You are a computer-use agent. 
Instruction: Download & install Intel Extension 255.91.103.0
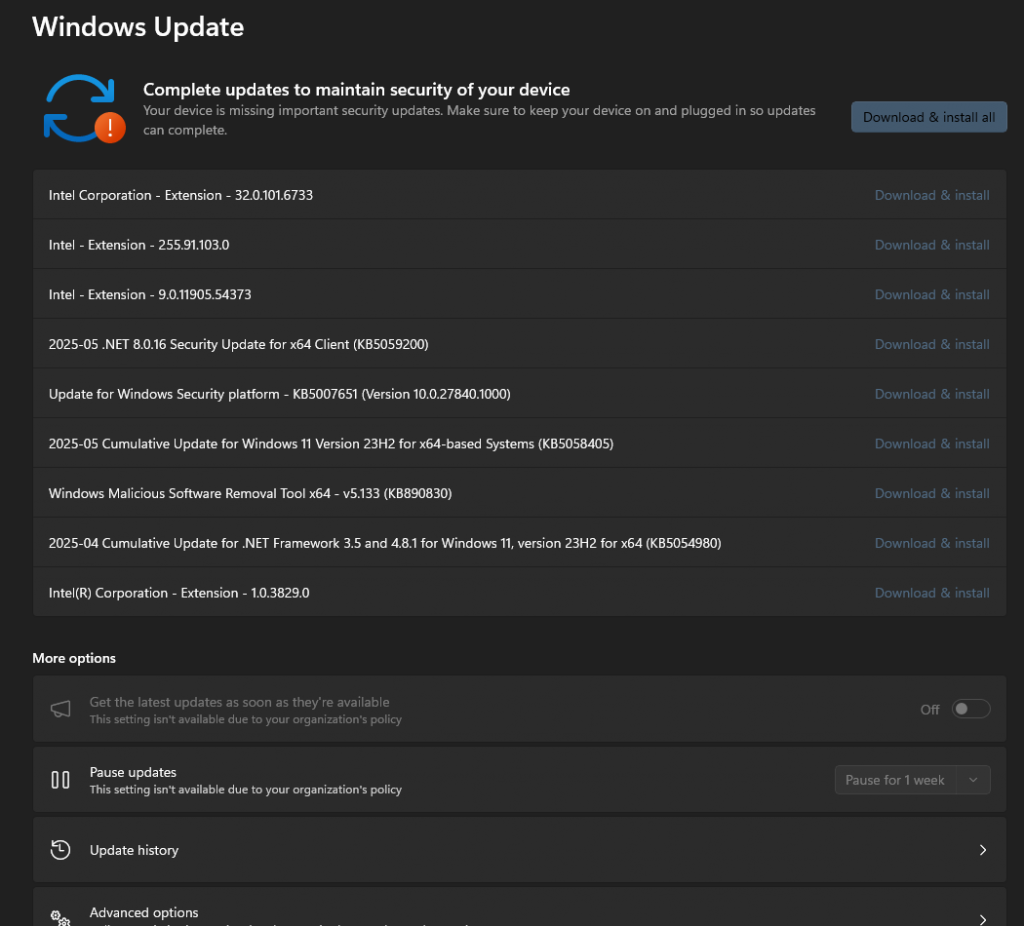click(x=931, y=245)
